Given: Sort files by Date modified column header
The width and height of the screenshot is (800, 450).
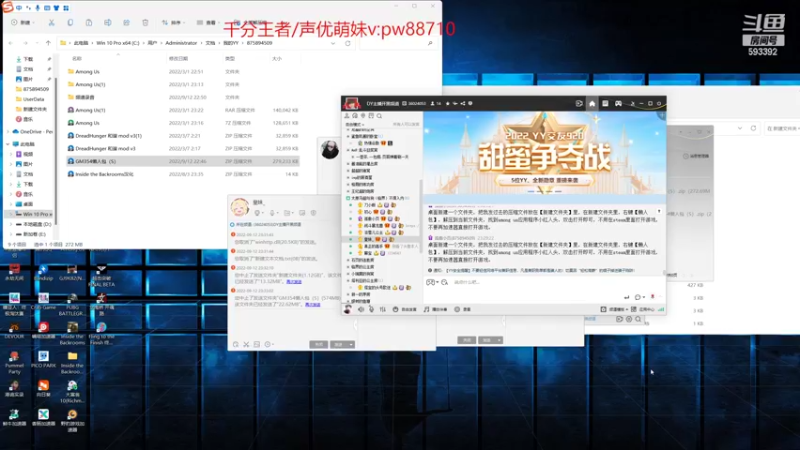Looking at the screenshot, I should (x=179, y=59).
